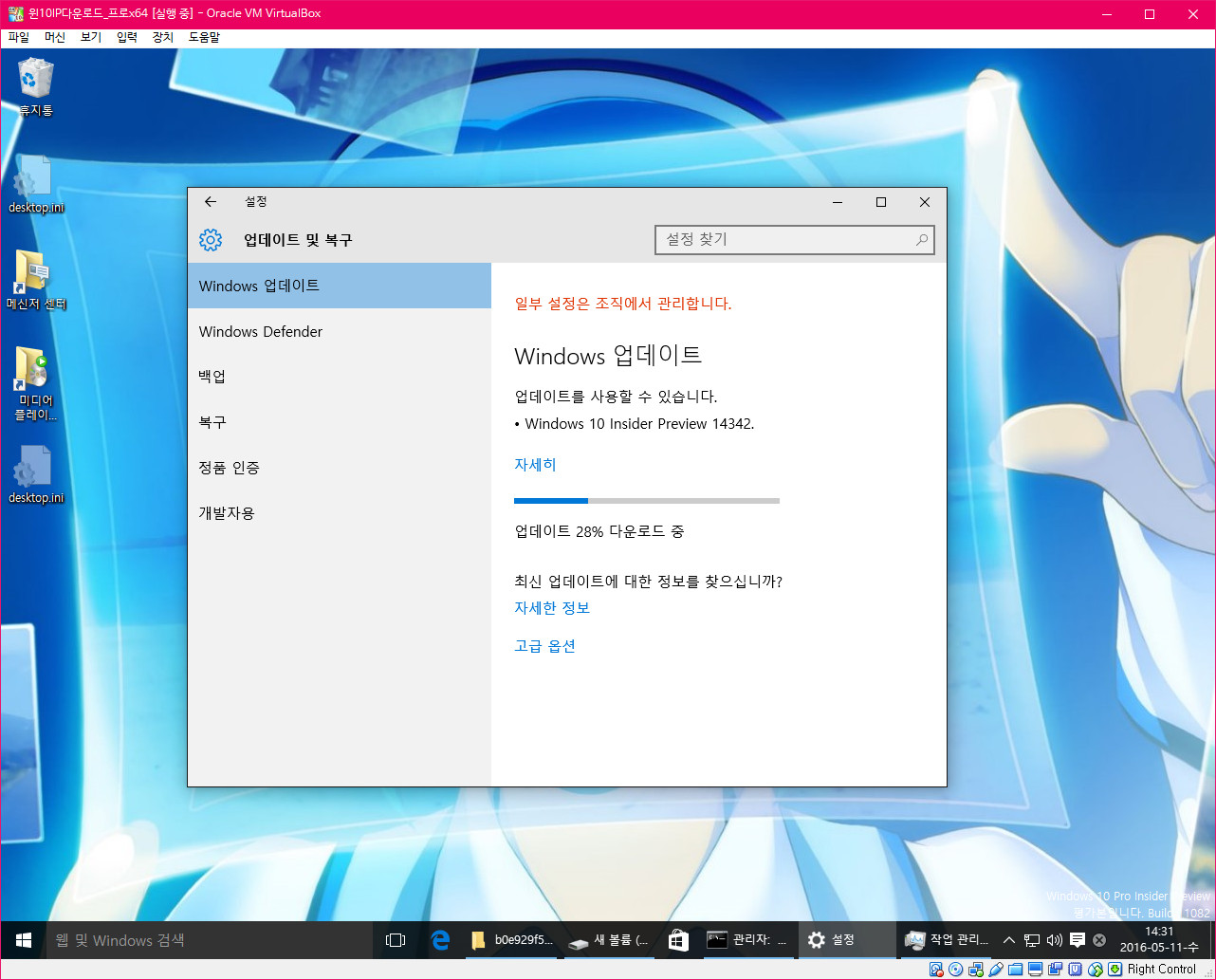Click VirtualBox keyboard capture arrow icon
Screen dimensions: 1216x980
pos(1115,969)
